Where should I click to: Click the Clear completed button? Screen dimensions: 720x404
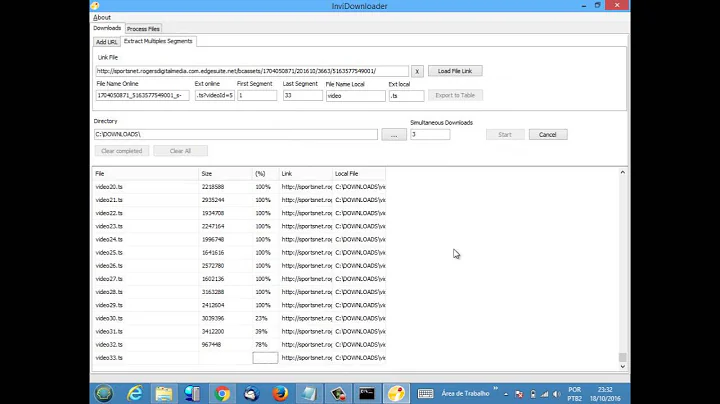point(122,151)
